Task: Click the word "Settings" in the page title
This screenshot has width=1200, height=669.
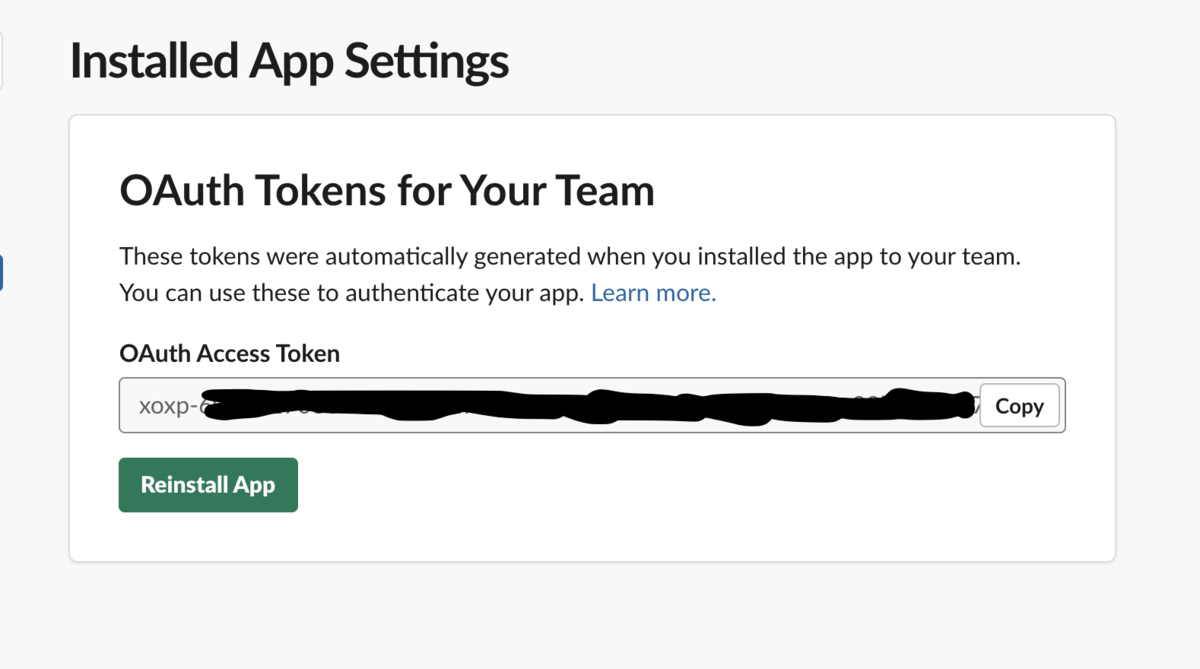Action: (426, 62)
